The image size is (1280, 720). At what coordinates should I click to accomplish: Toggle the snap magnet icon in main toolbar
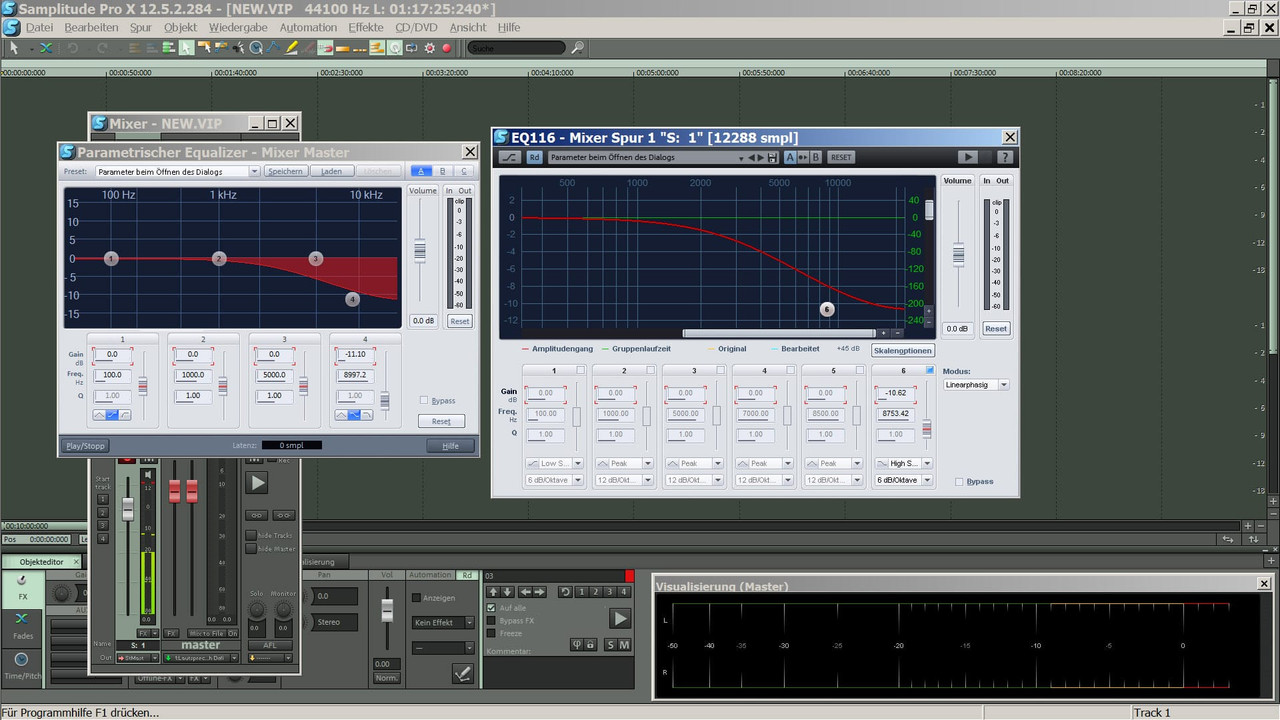[326, 47]
